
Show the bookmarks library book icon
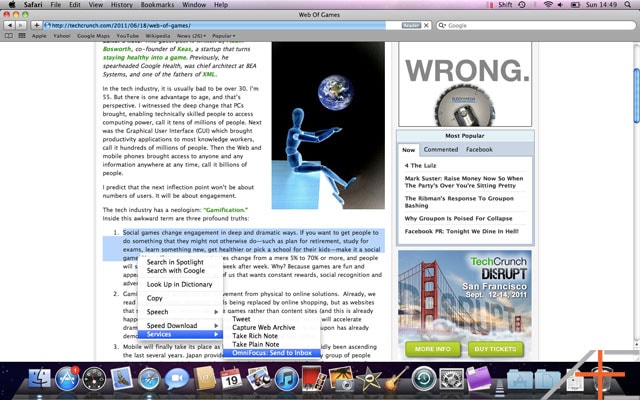pos(9,36)
